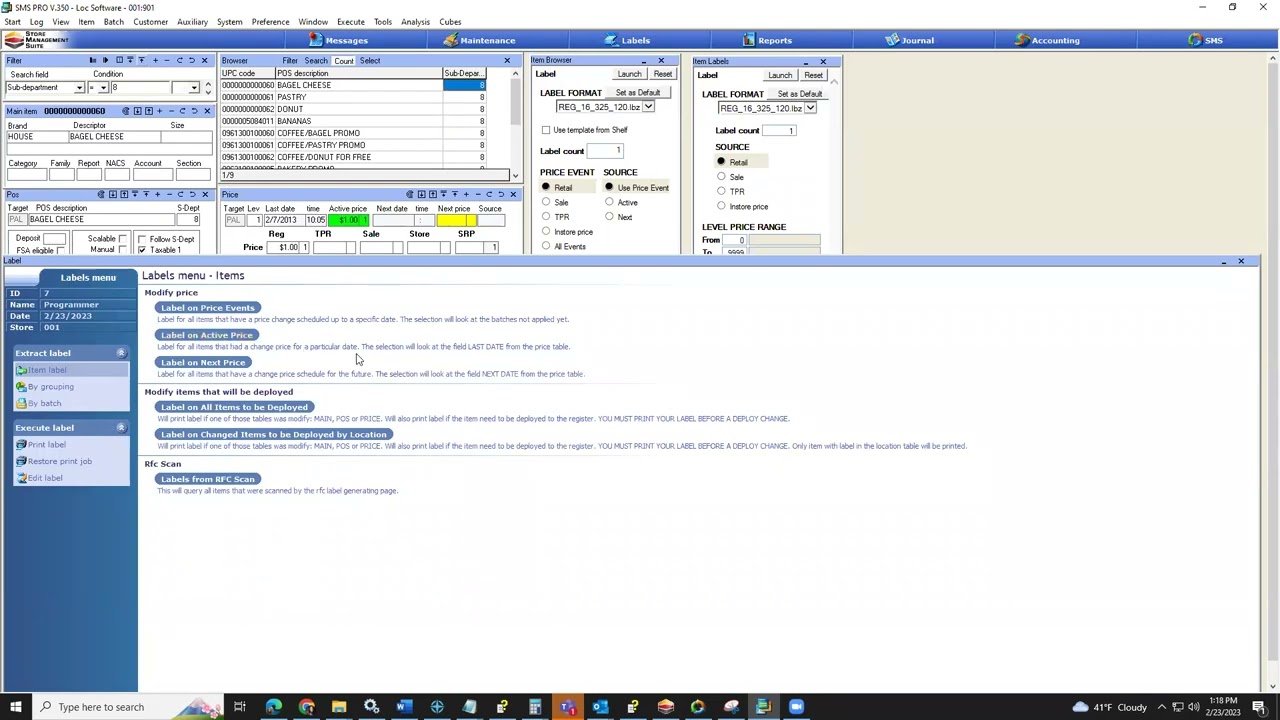Click the Label count field in Item Browser
1280x720 pixels.
pos(606,151)
